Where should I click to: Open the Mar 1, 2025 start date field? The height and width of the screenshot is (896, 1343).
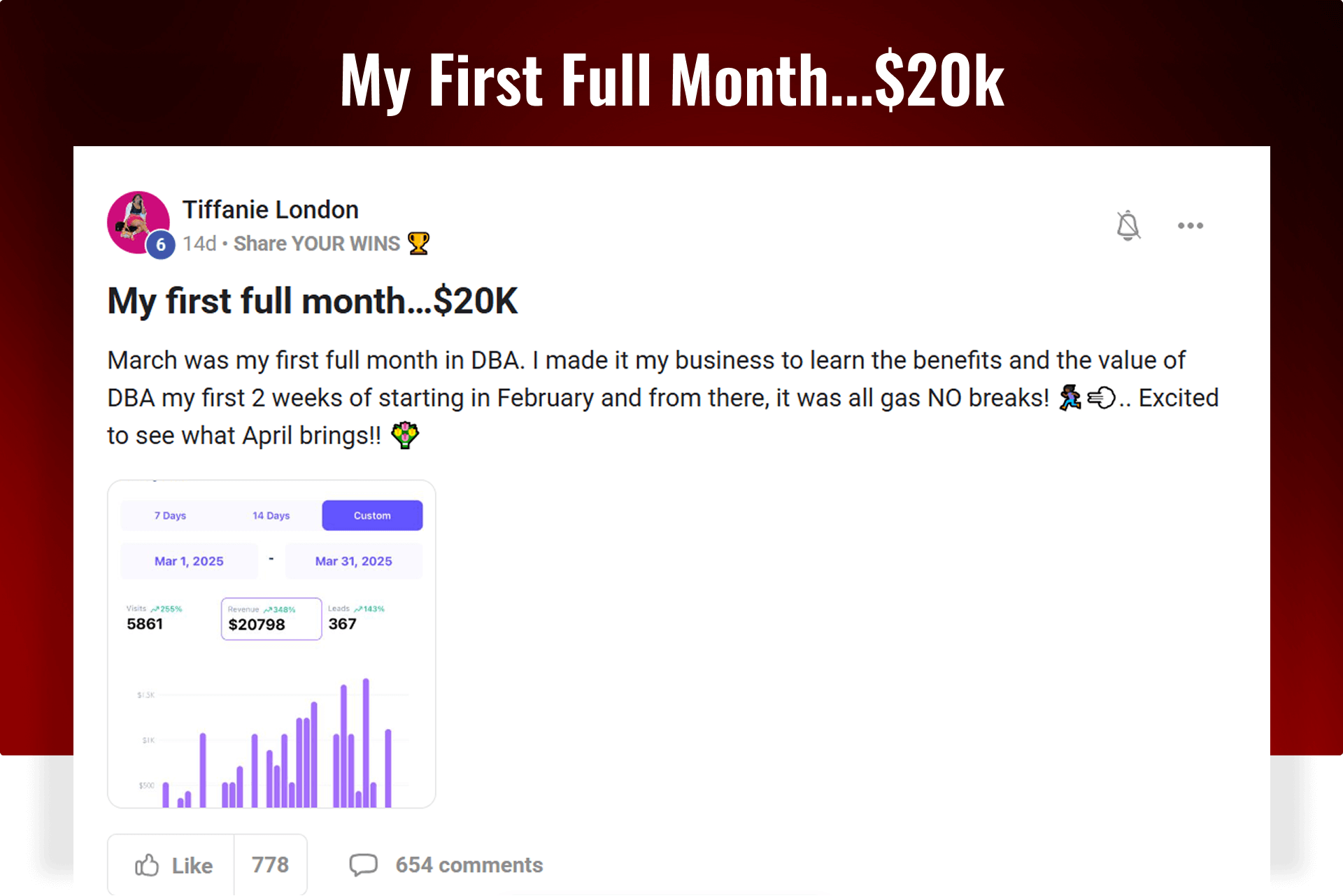coord(189,561)
